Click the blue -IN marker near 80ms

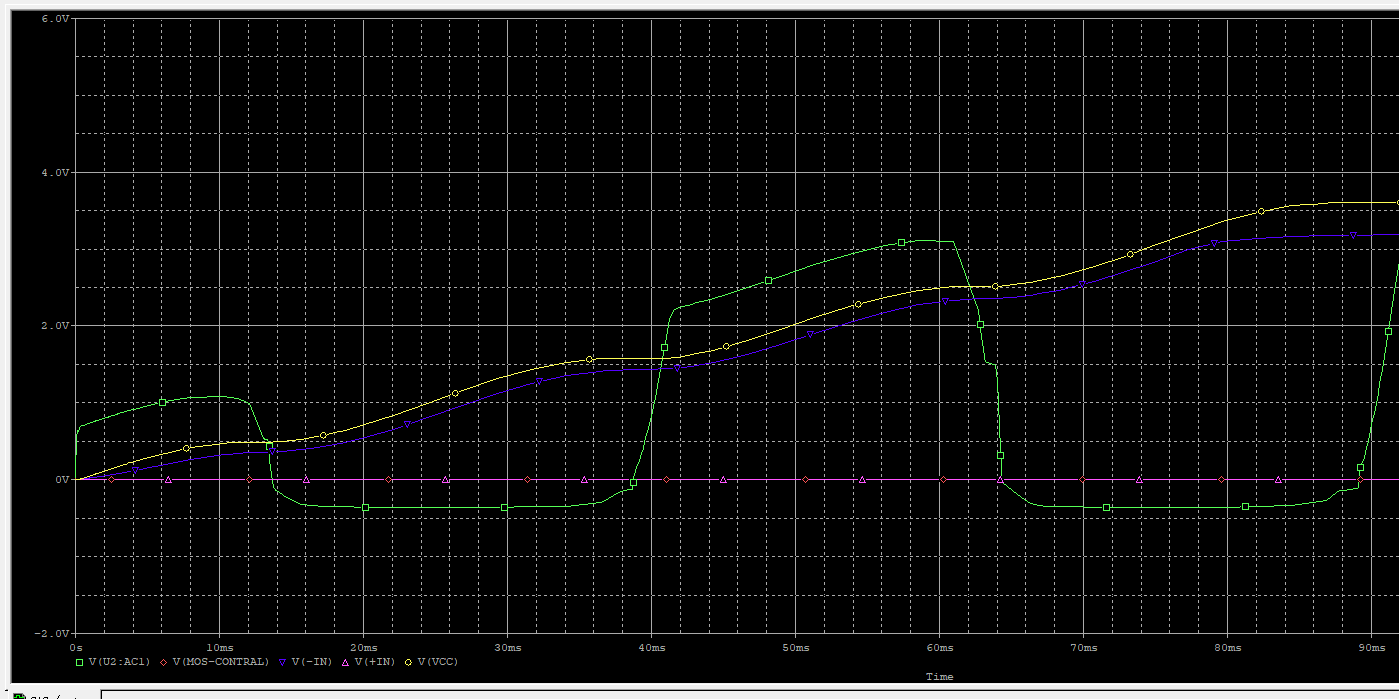tap(1215, 243)
